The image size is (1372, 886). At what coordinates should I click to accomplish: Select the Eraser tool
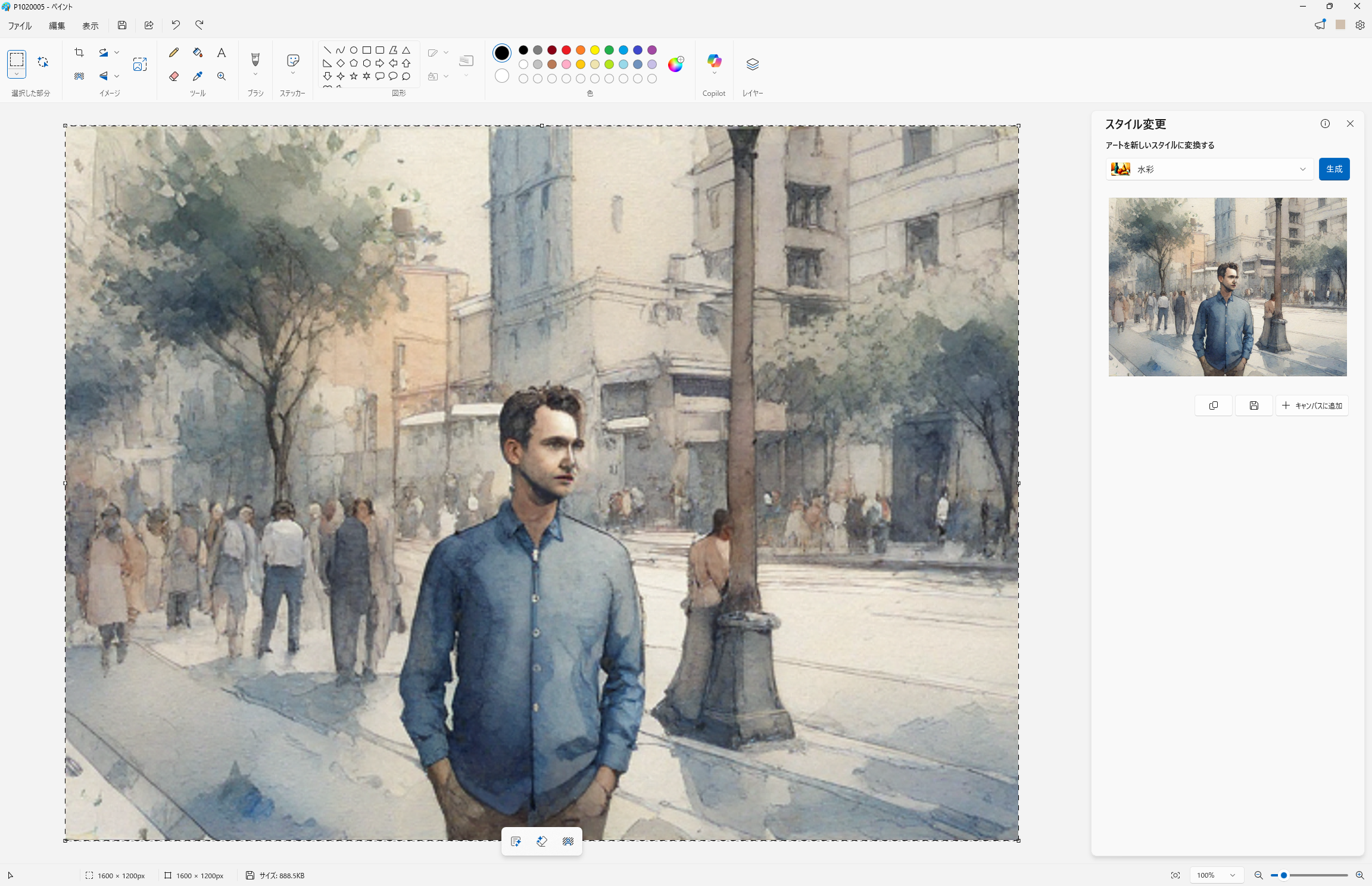point(173,76)
